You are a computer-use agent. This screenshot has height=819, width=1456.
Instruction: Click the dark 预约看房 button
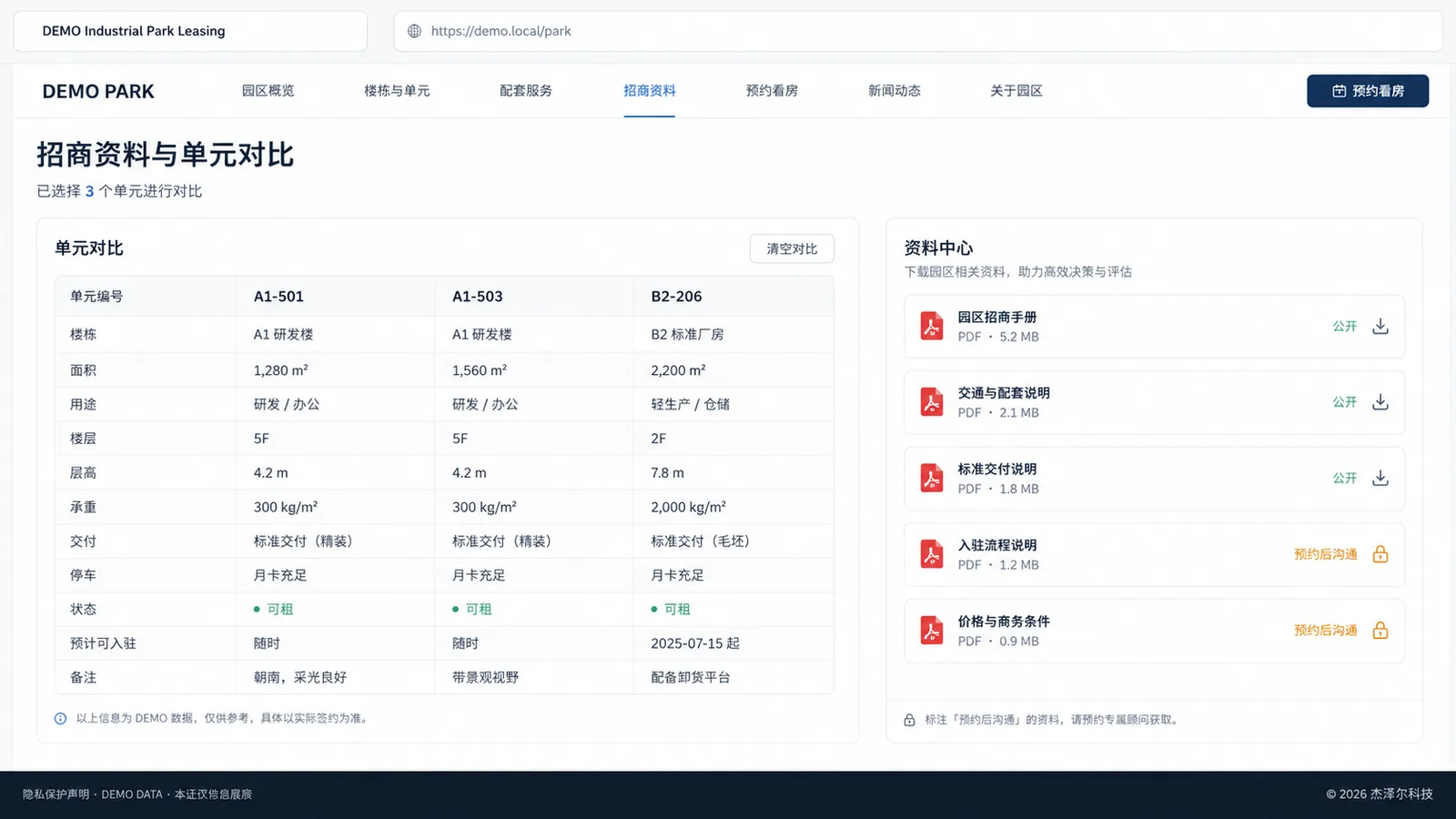1368,91
